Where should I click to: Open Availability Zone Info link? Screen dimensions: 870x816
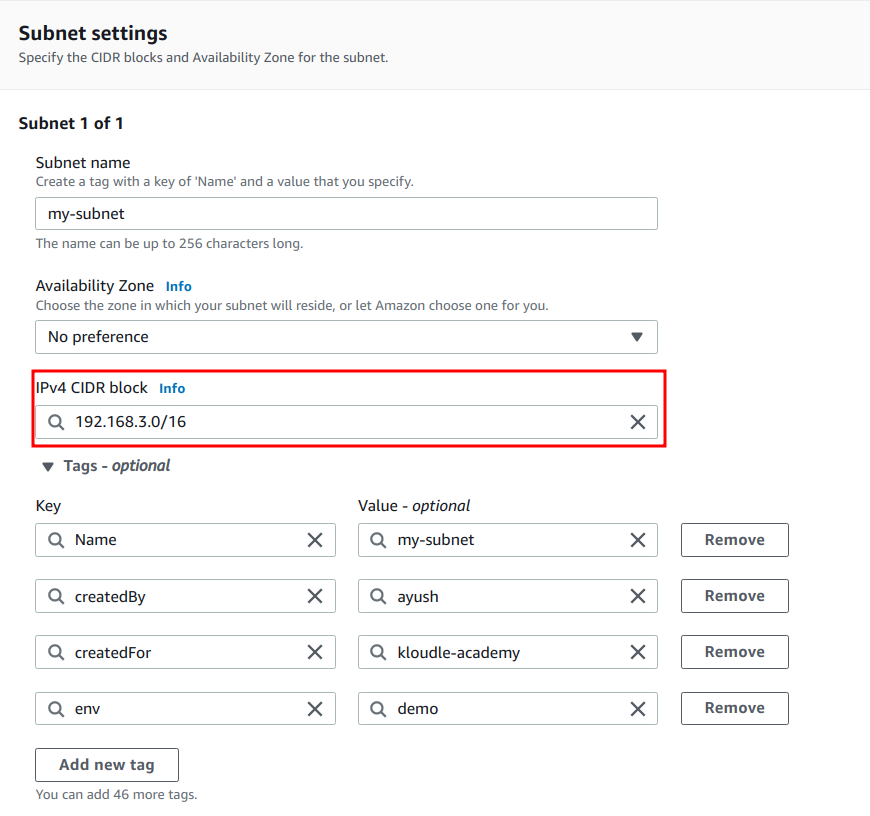click(179, 286)
